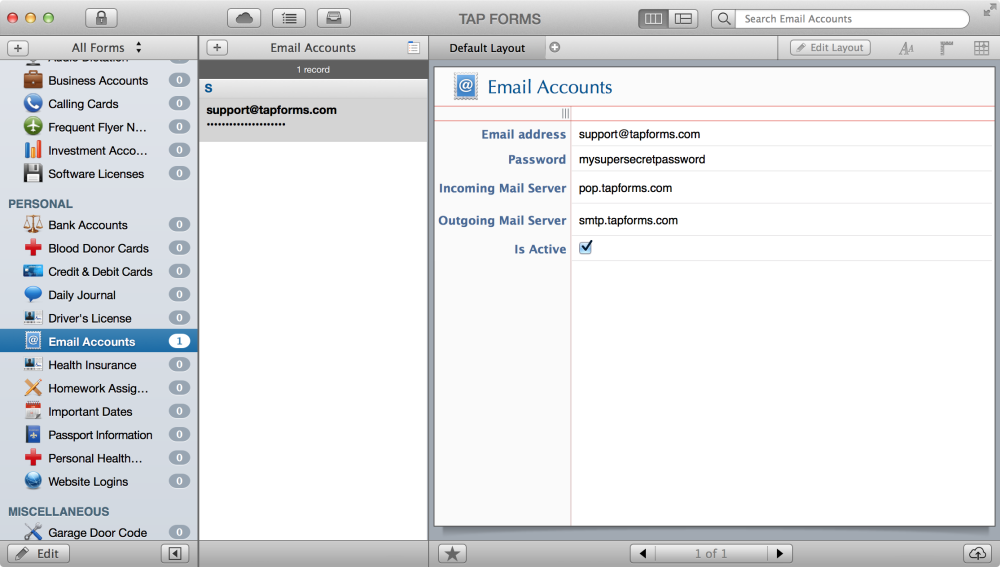Click pop.tapforms.com incoming server value
The width and height of the screenshot is (1000, 567).
tap(625, 188)
